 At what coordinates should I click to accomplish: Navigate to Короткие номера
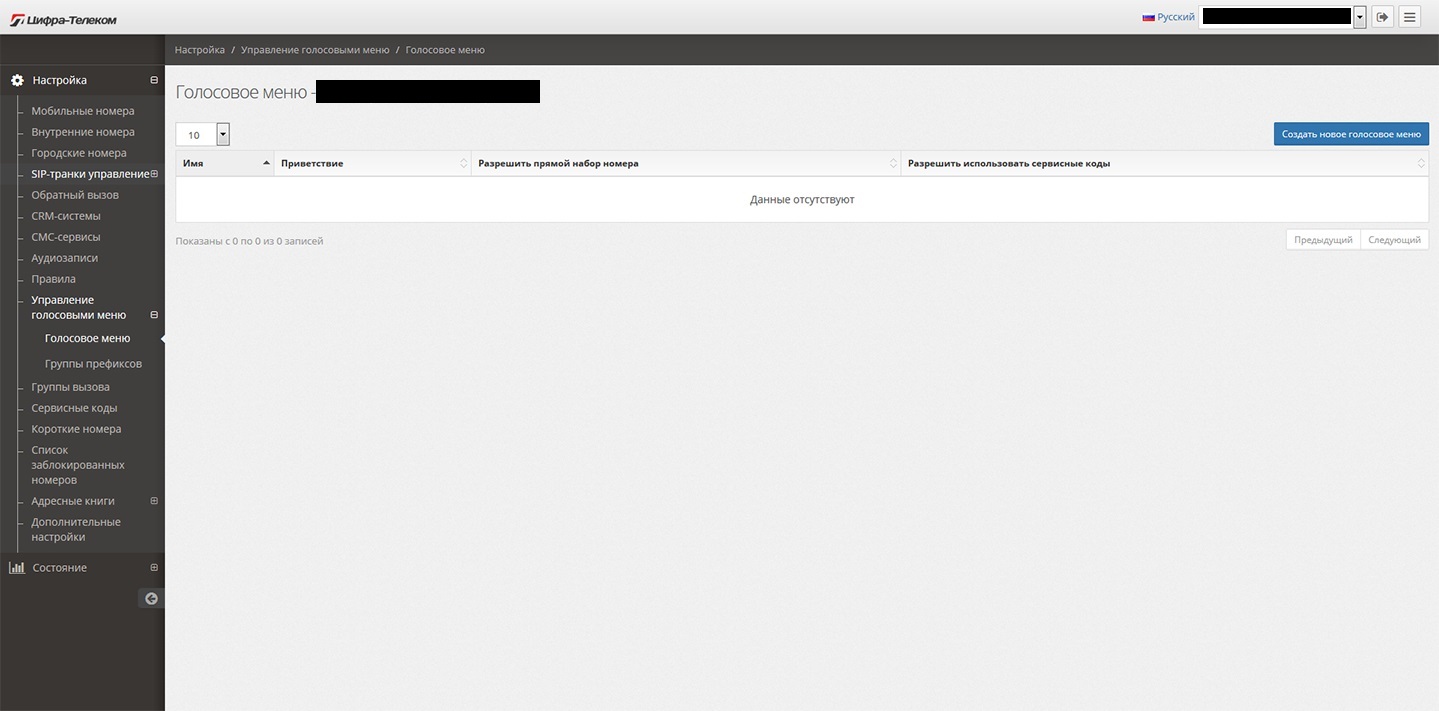tap(76, 429)
